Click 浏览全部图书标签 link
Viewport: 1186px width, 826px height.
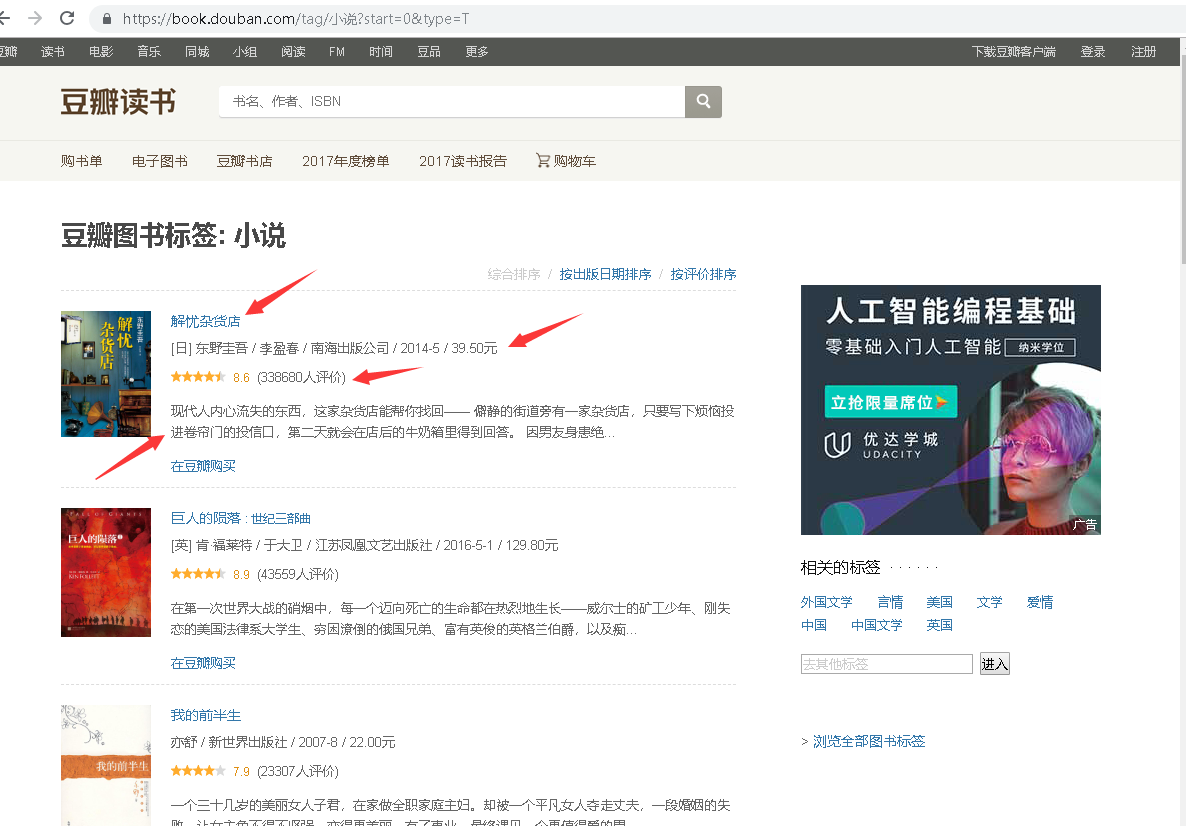pyautogui.click(x=869, y=741)
